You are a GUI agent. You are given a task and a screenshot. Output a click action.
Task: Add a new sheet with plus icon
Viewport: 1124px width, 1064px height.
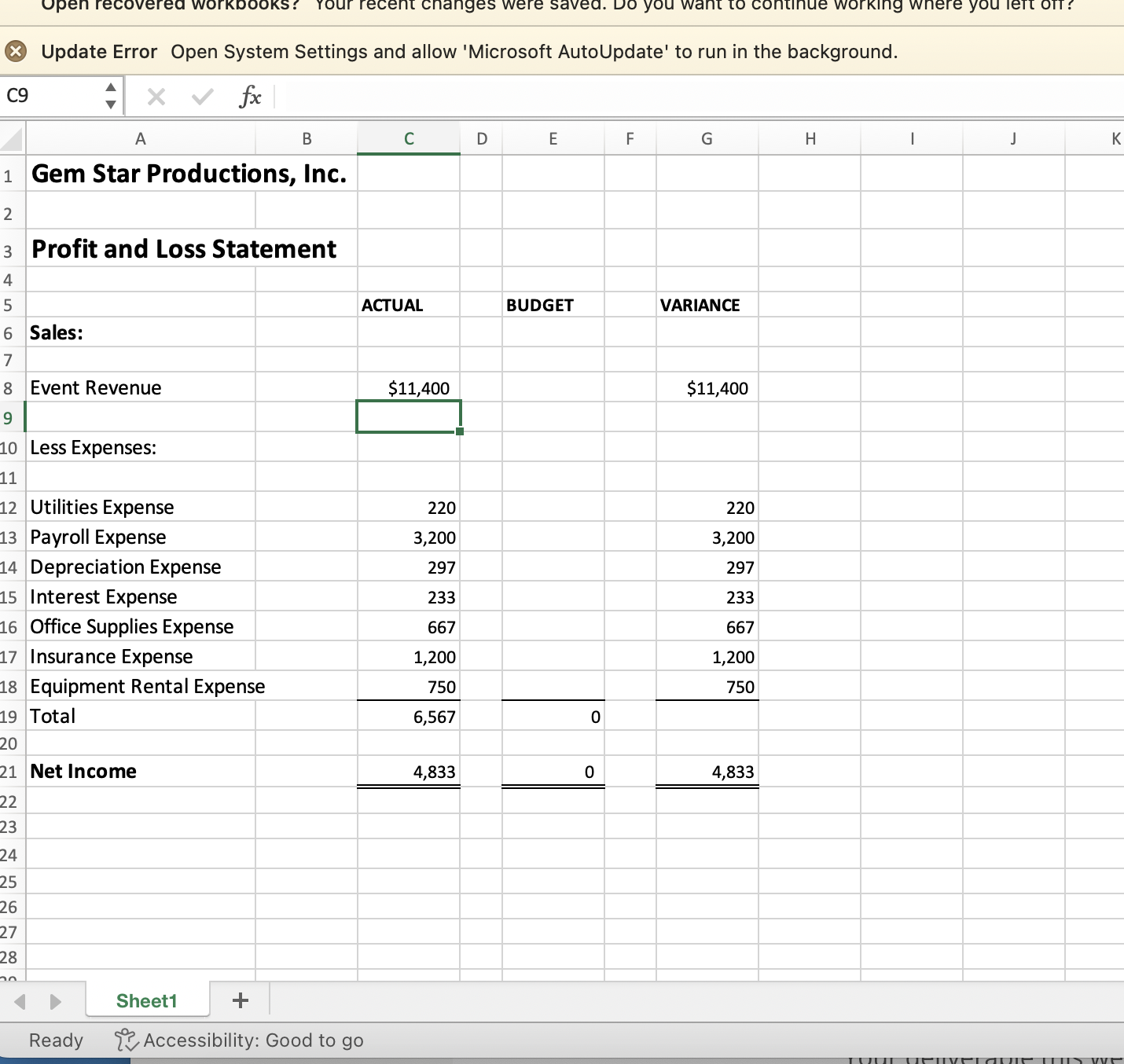[x=241, y=1000]
